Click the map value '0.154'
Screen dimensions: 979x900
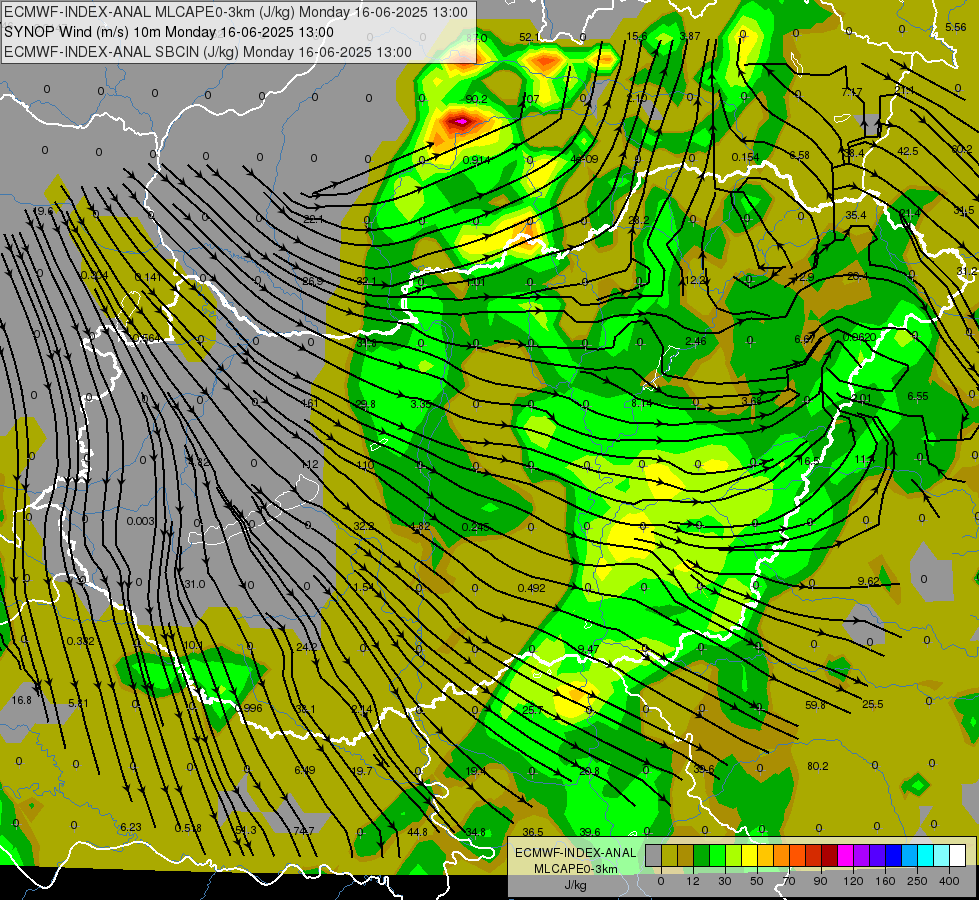coord(745,157)
